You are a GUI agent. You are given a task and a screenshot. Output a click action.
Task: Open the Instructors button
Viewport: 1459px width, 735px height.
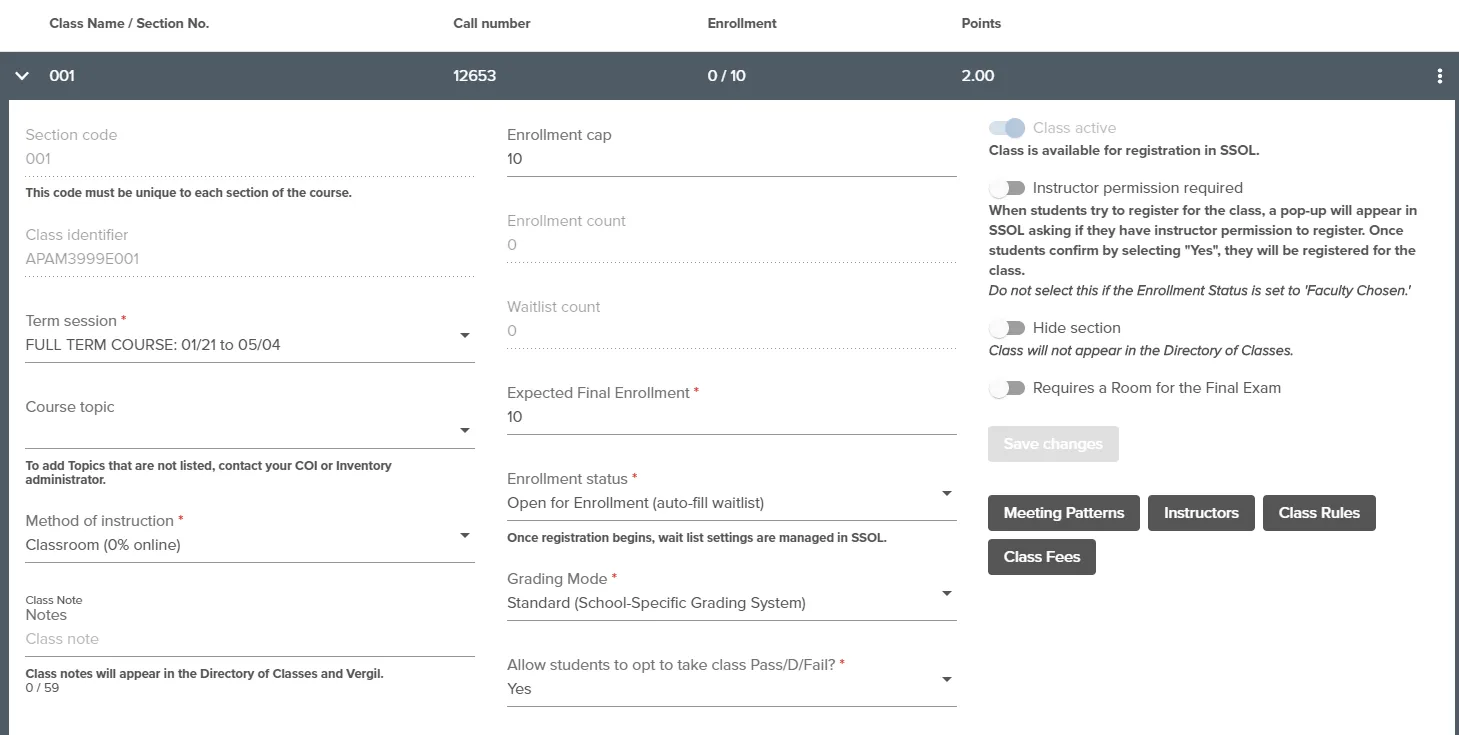click(1201, 513)
